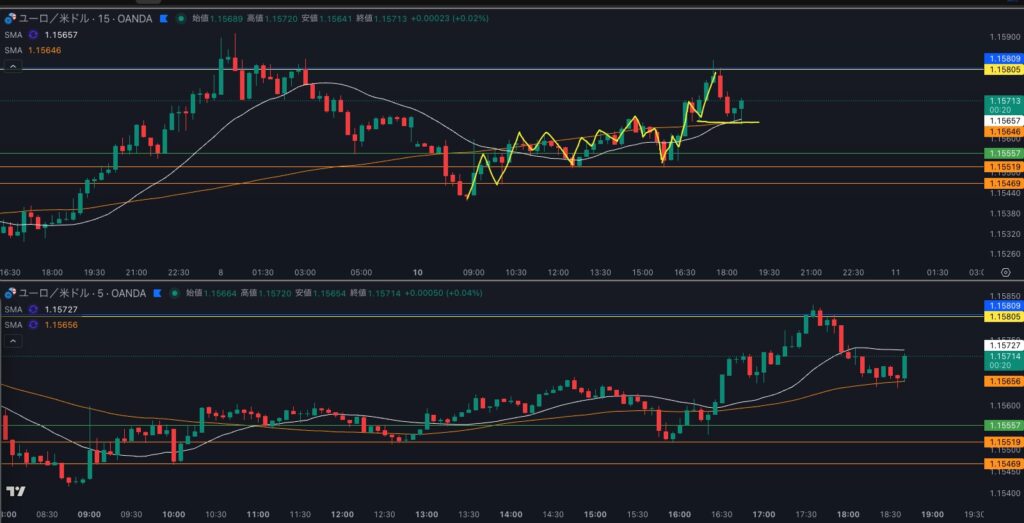Click the yellow 1.15805 price label in top chart

point(1003,70)
